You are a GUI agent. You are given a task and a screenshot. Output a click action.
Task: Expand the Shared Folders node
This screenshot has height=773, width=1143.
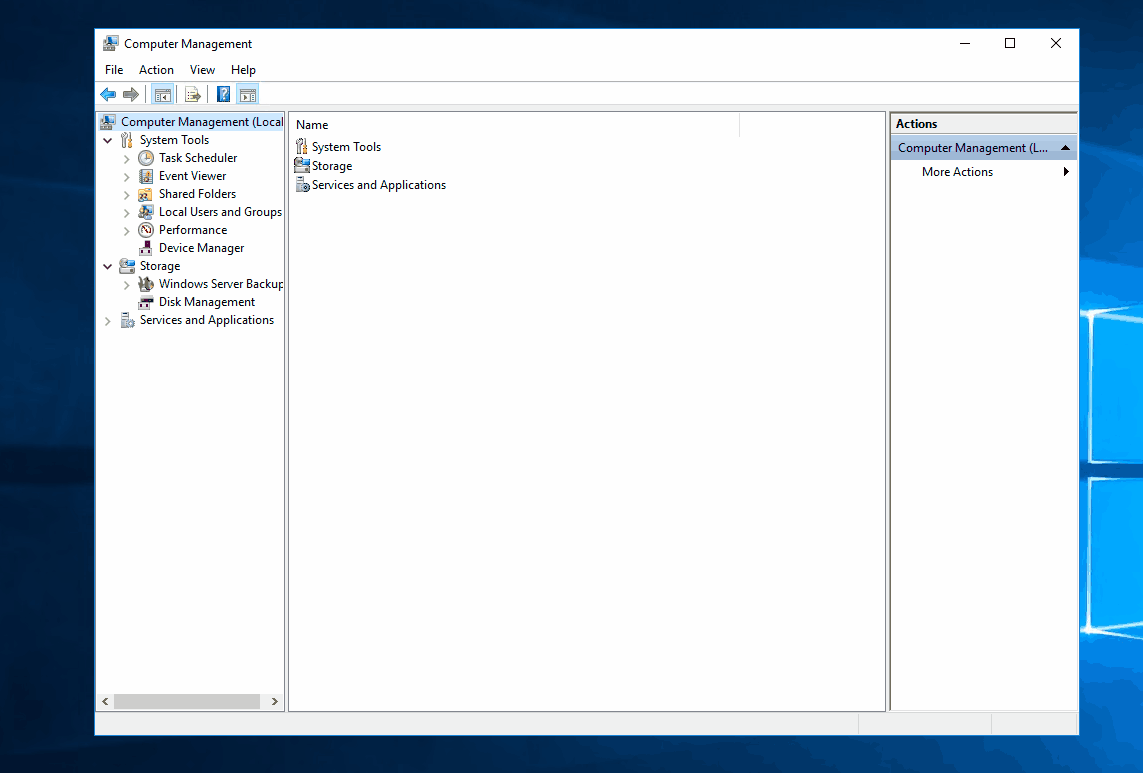[127, 195]
